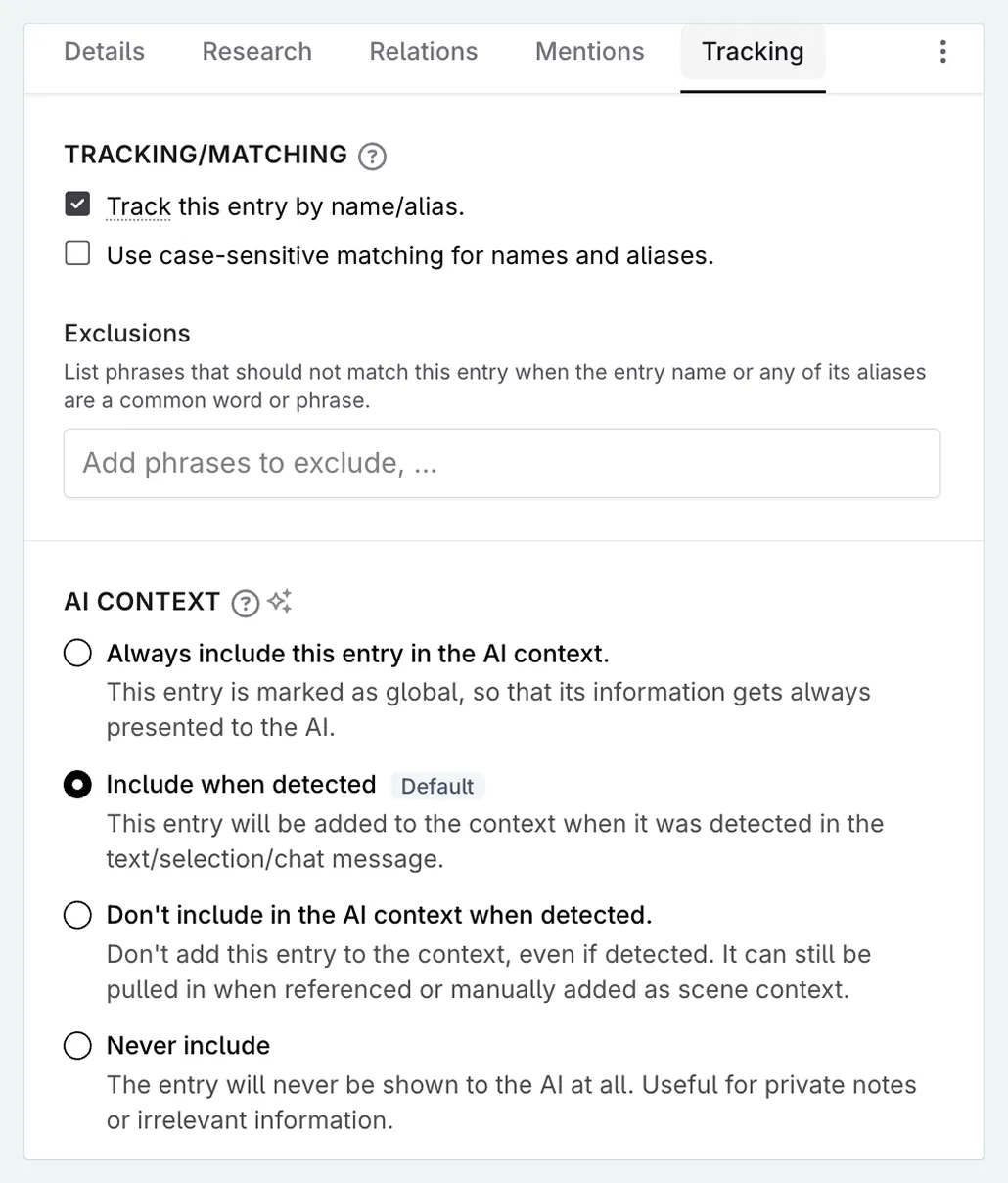The height and width of the screenshot is (1183, 1008).
Task: Click the underlined Track link
Action: pyautogui.click(x=138, y=206)
